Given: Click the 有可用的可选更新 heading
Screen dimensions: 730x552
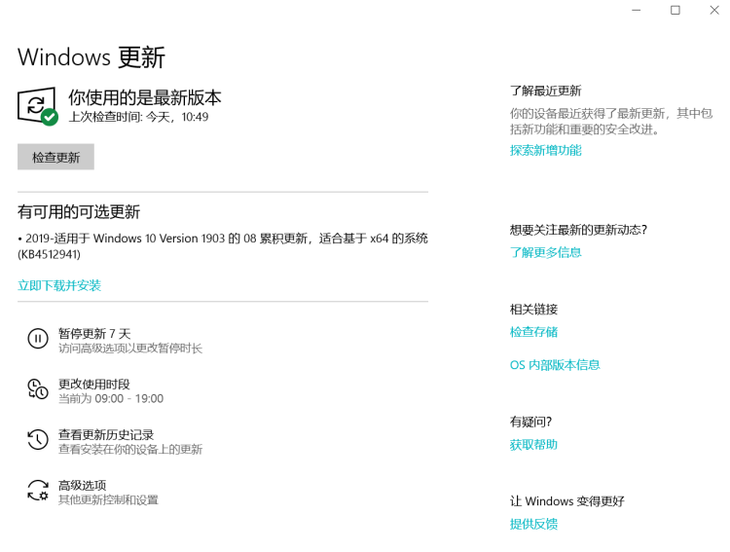Looking at the screenshot, I should pos(79,212).
